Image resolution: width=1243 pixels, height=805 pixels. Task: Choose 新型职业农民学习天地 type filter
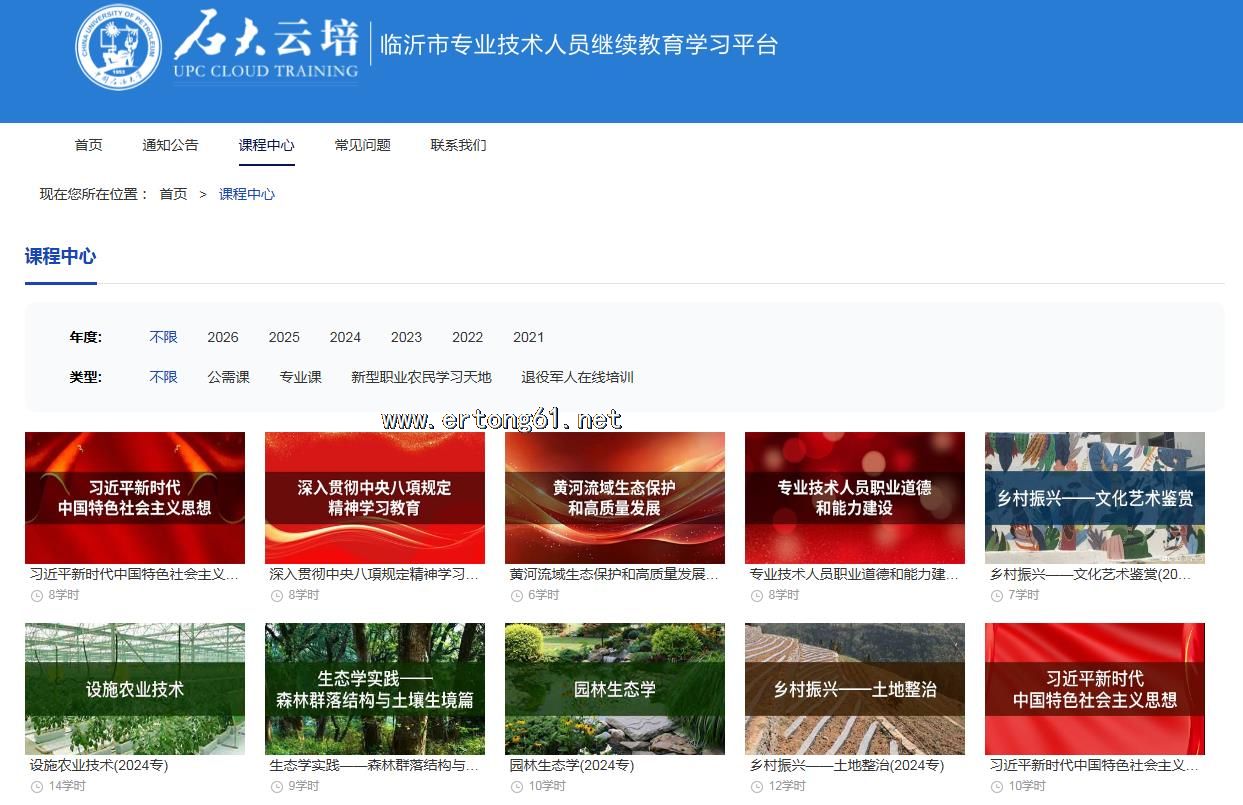(x=421, y=377)
